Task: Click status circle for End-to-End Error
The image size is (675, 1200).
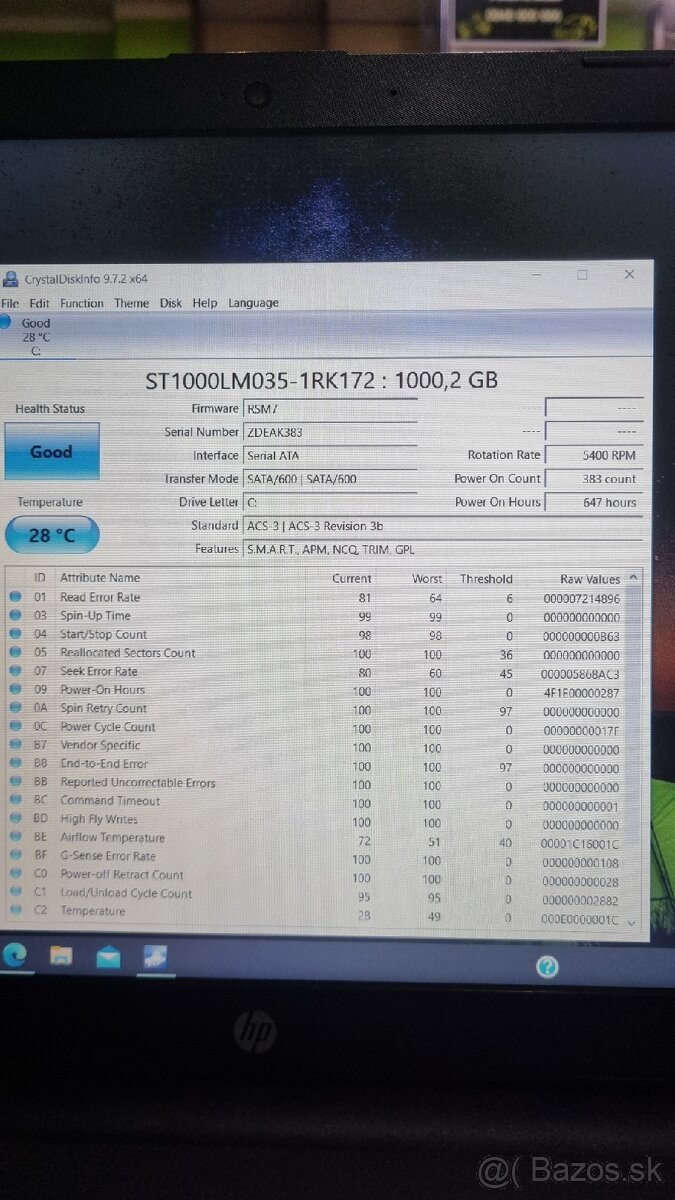Action: tap(15, 764)
